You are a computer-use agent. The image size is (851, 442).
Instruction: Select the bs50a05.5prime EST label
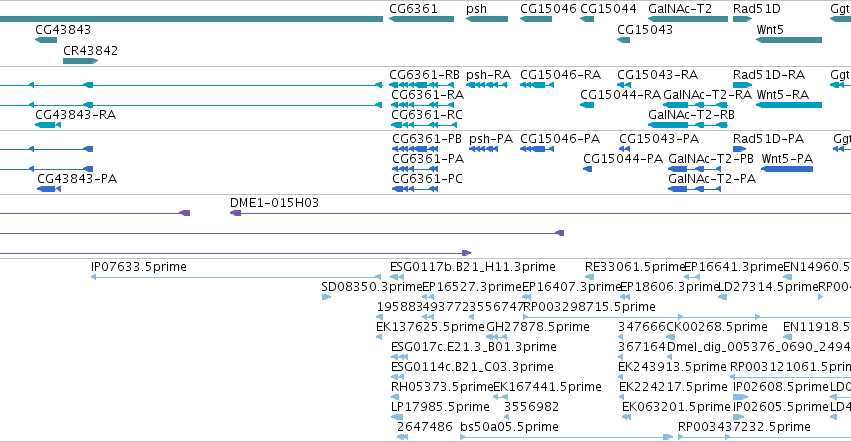509,427
